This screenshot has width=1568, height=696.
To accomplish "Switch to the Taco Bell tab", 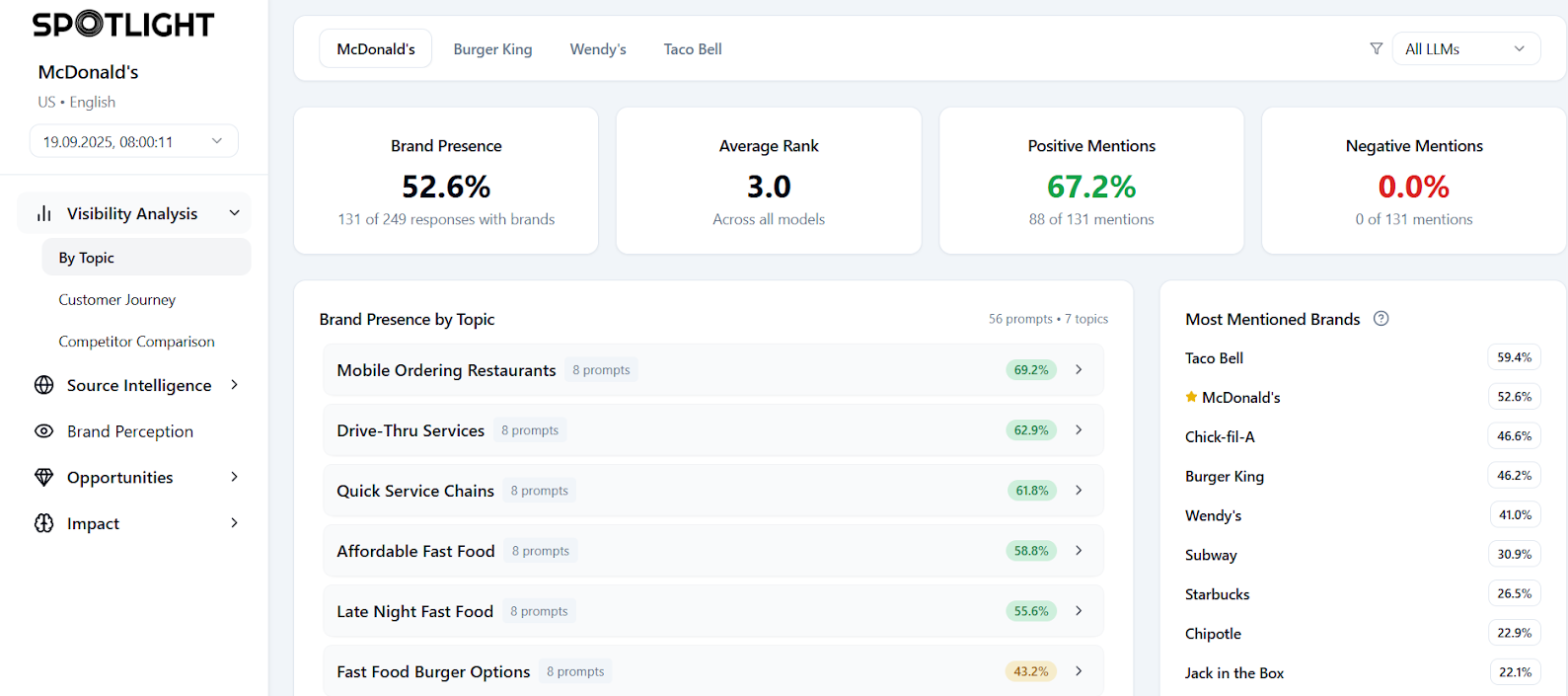I will coord(692,49).
